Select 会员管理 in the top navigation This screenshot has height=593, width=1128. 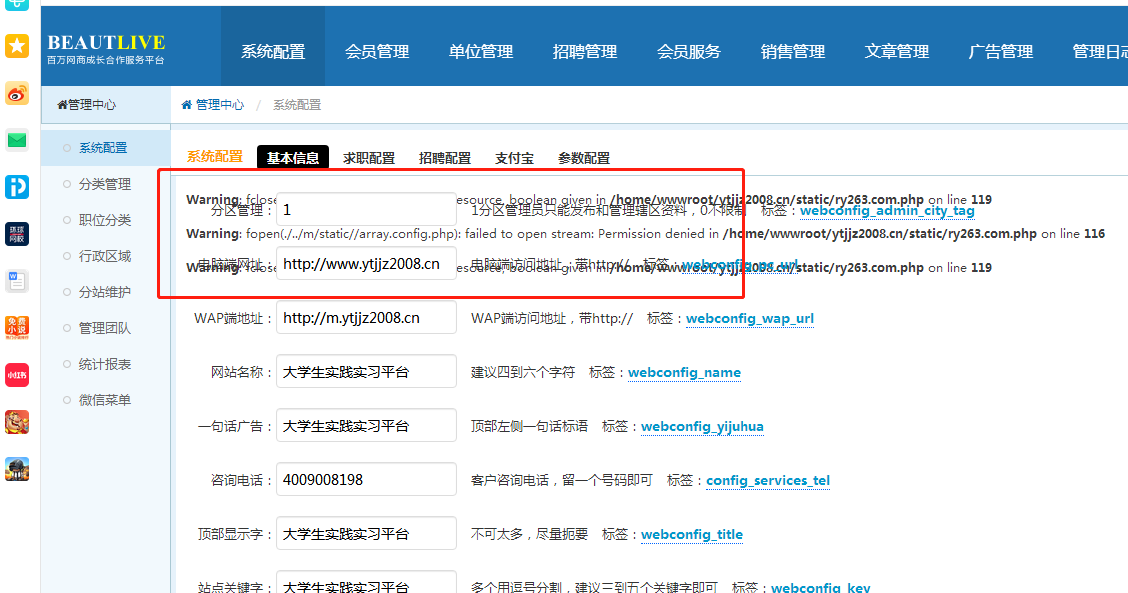coord(377,51)
